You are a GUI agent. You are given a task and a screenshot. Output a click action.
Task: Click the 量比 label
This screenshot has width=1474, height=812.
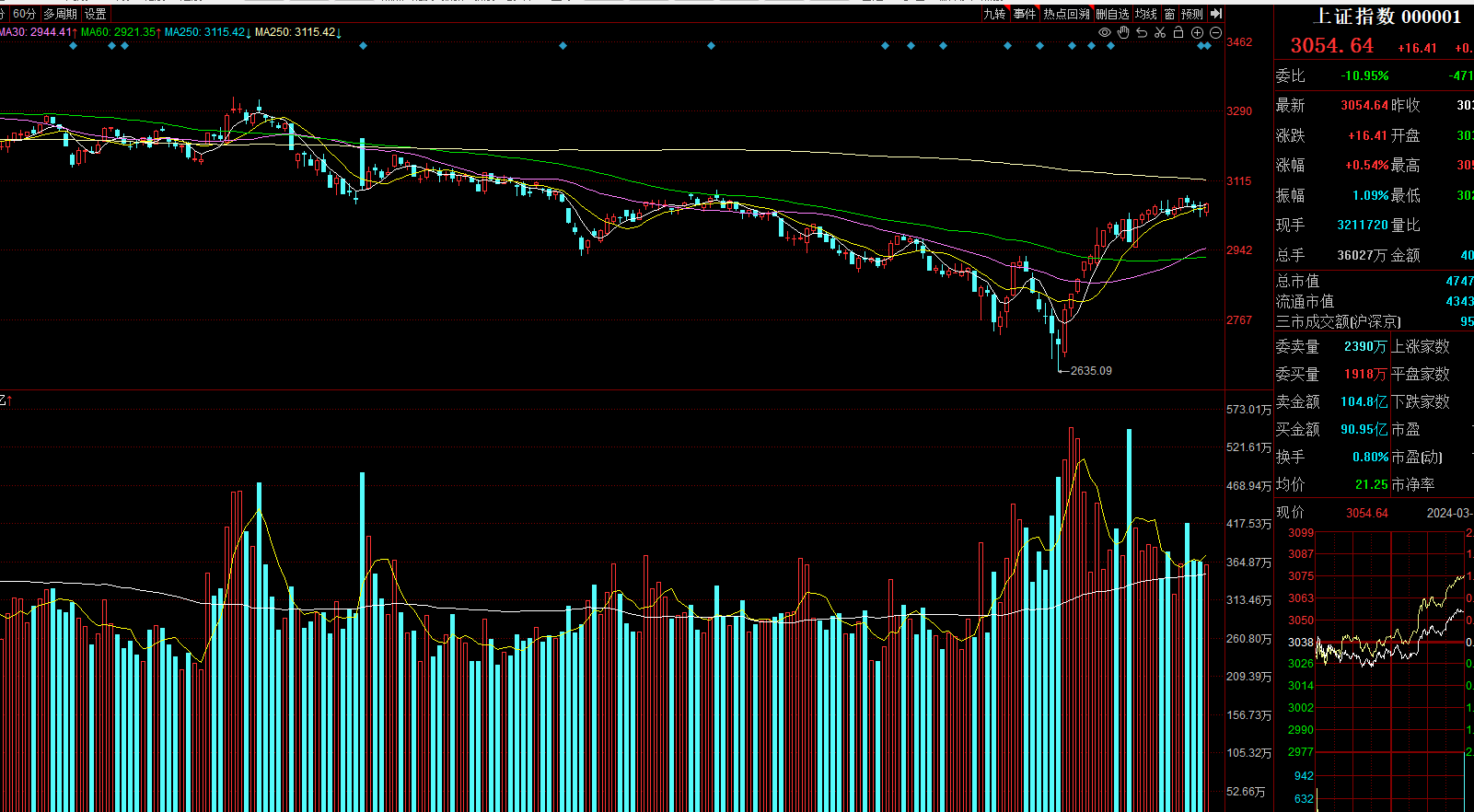1406,225
